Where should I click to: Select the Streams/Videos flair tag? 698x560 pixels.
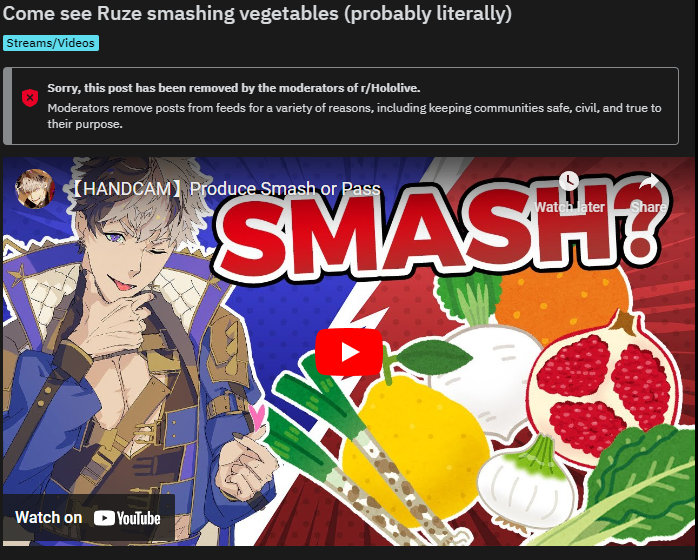pyautogui.click(x=51, y=43)
